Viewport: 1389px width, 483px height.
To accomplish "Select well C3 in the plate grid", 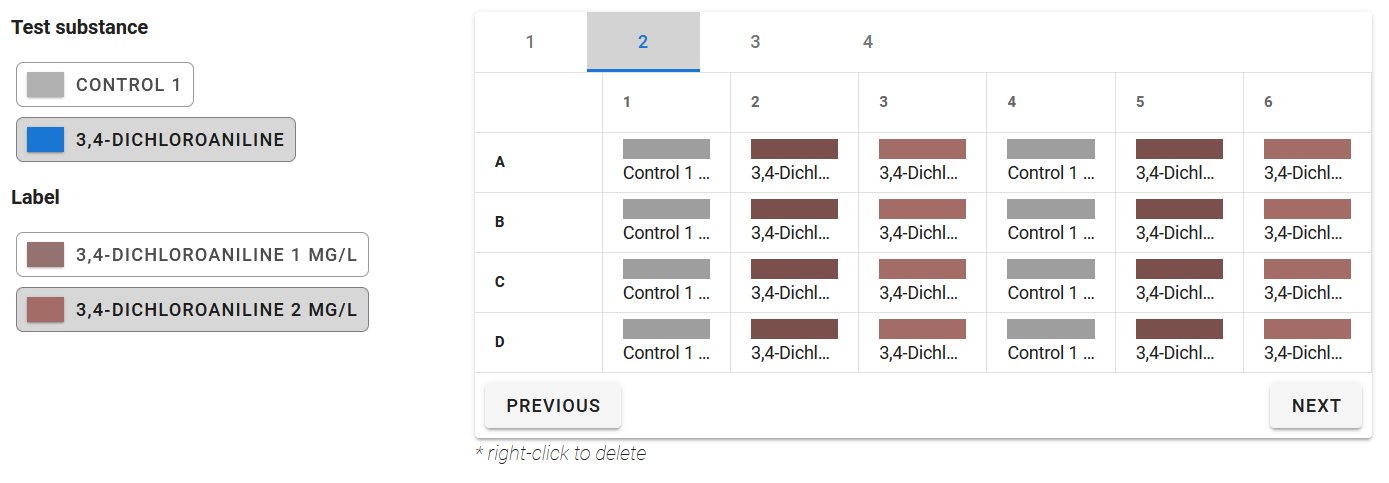I will click(x=922, y=282).
